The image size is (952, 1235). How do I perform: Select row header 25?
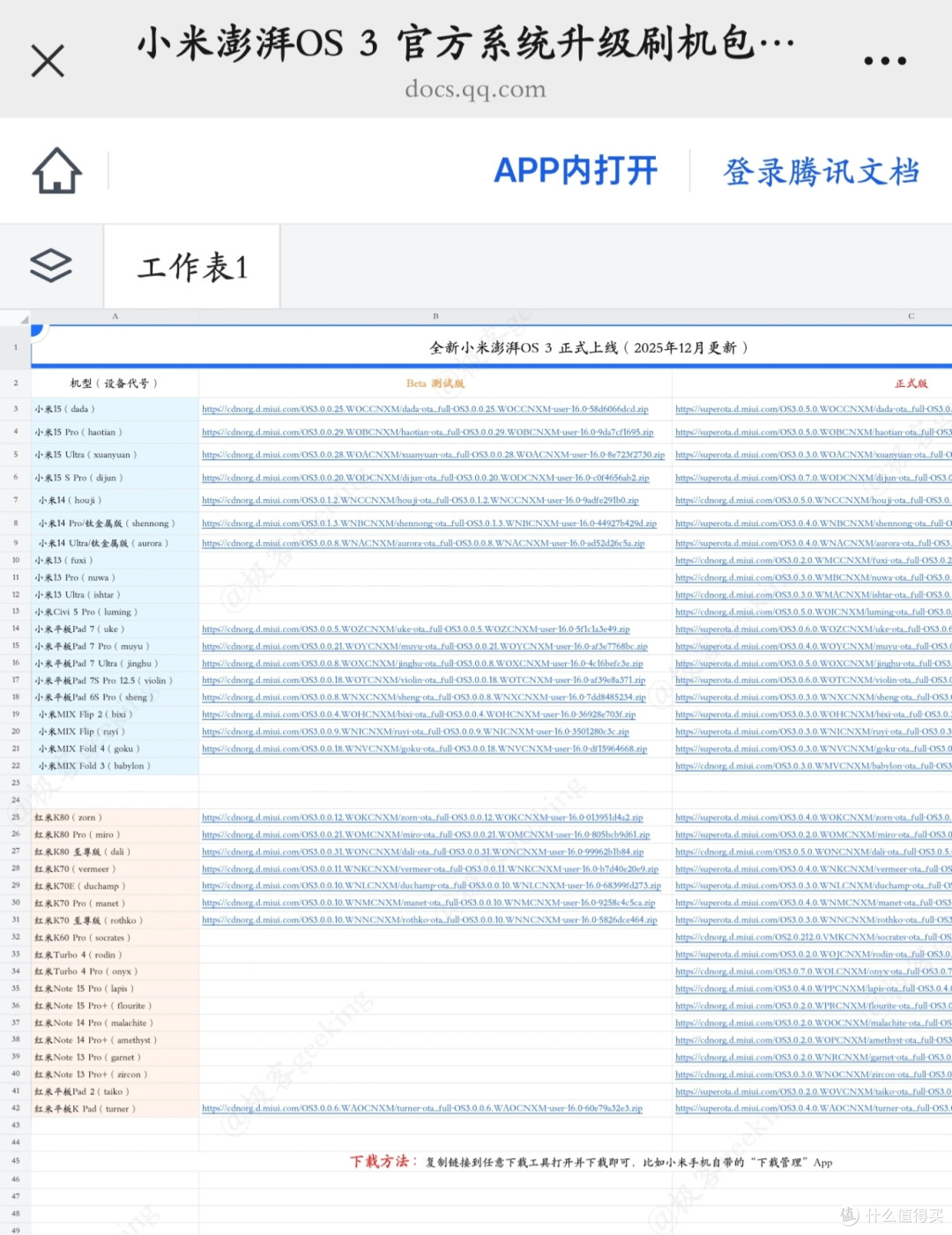tap(15, 818)
